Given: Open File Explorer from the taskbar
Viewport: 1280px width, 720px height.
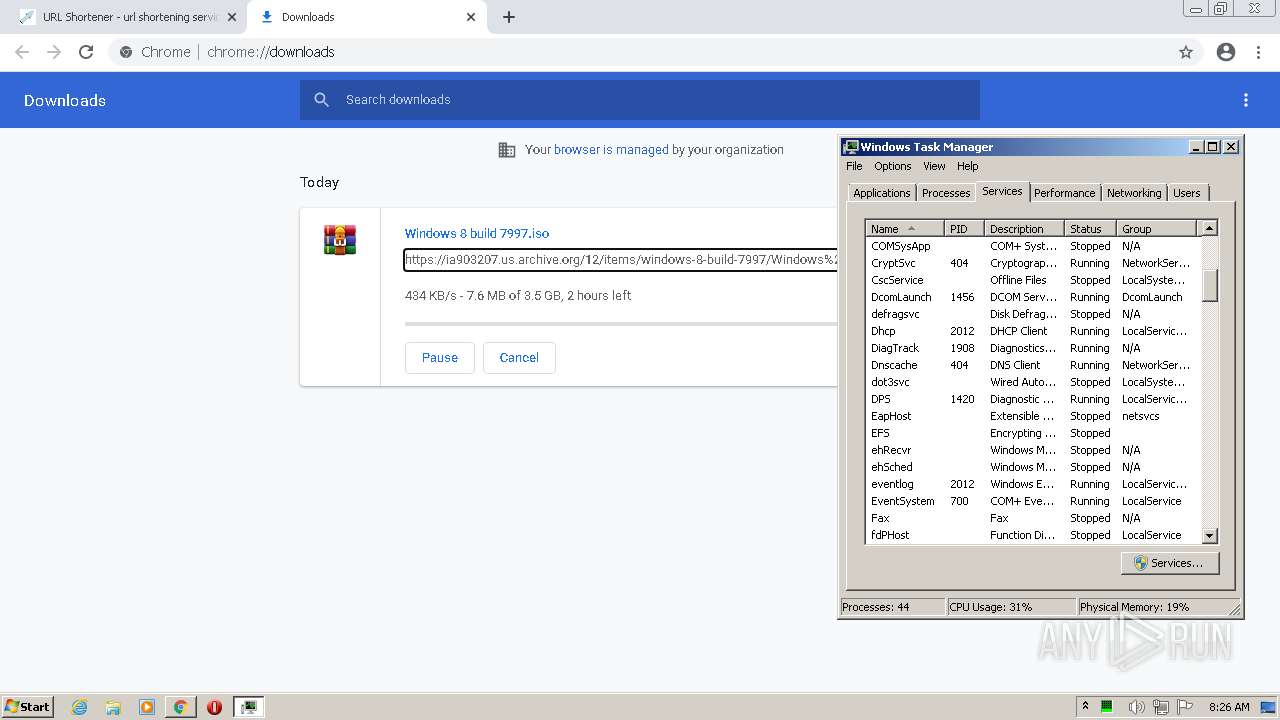Looking at the screenshot, I should pyautogui.click(x=113, y=707).
